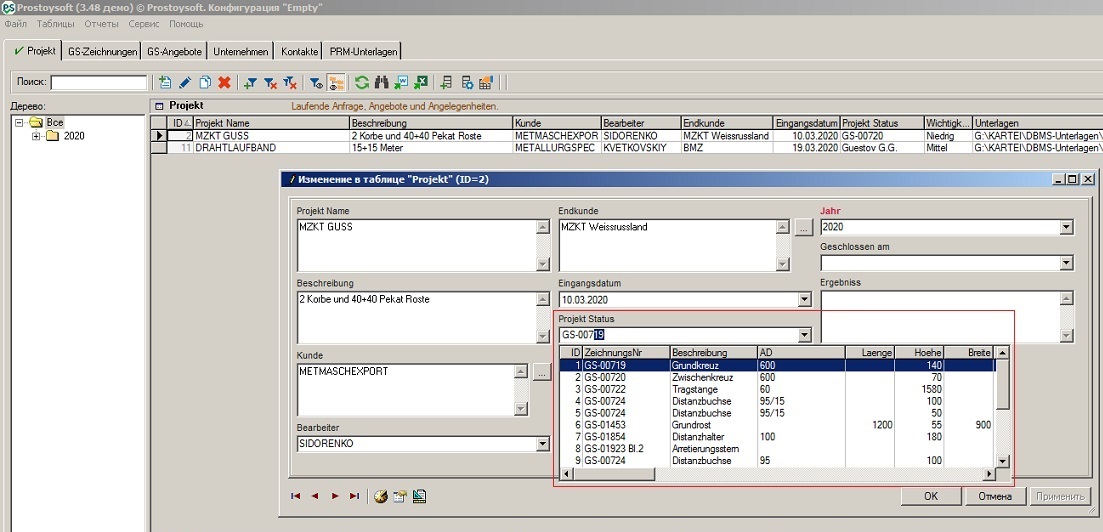Open the Bearbeiter dropdown list
This screenshot has width=1103, height=532.
tap(544, 443)
